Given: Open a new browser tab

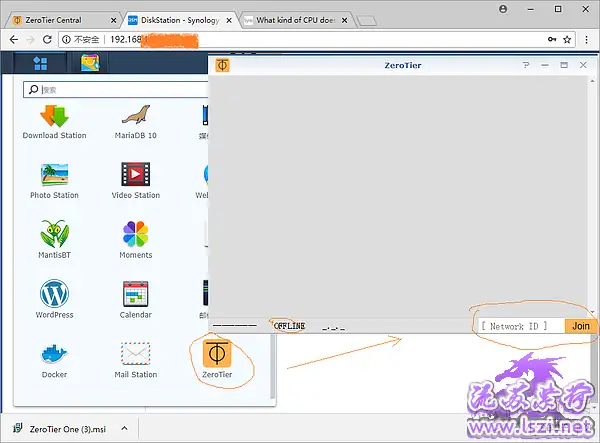Looking at the screenshot, I should pyautogui.click(x=367, y=21).
